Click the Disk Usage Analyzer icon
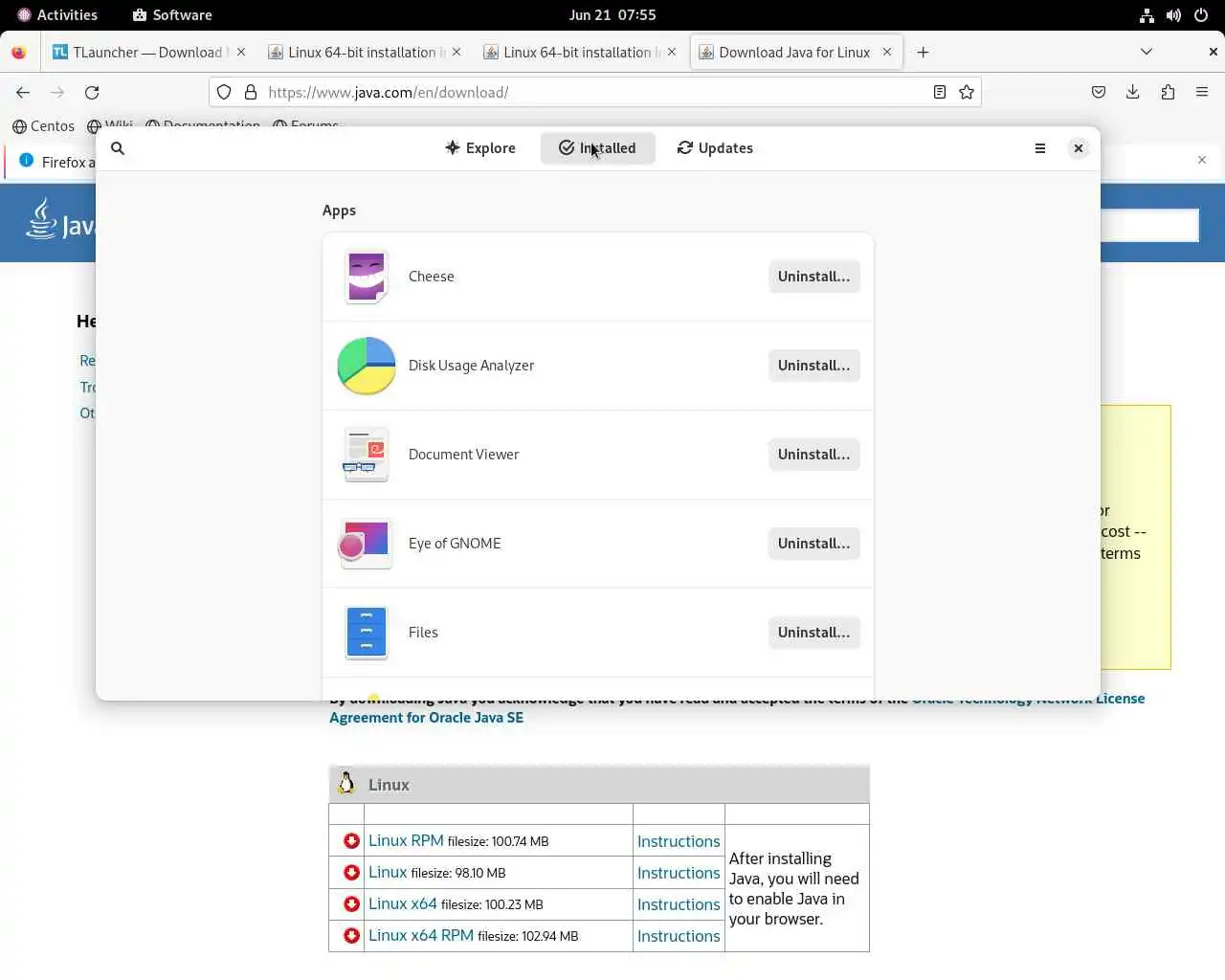1225x980 pixels. [366, 366]
